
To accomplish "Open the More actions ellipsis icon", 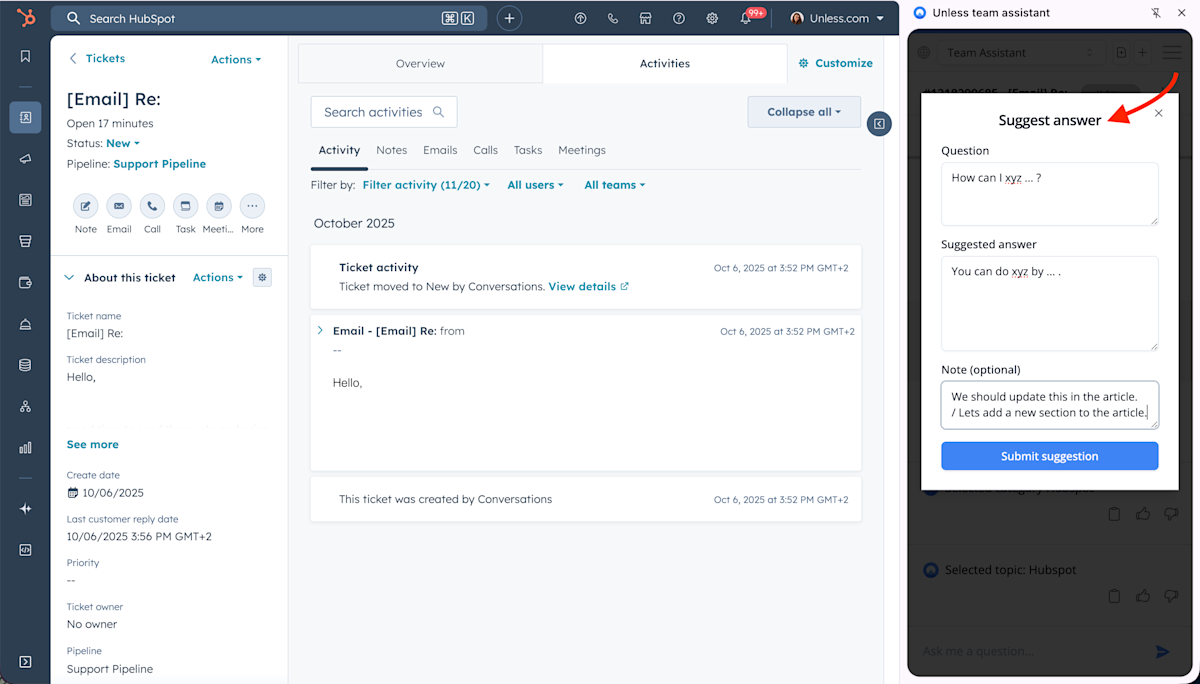I will pyautogui.click(x=252, y=206).
